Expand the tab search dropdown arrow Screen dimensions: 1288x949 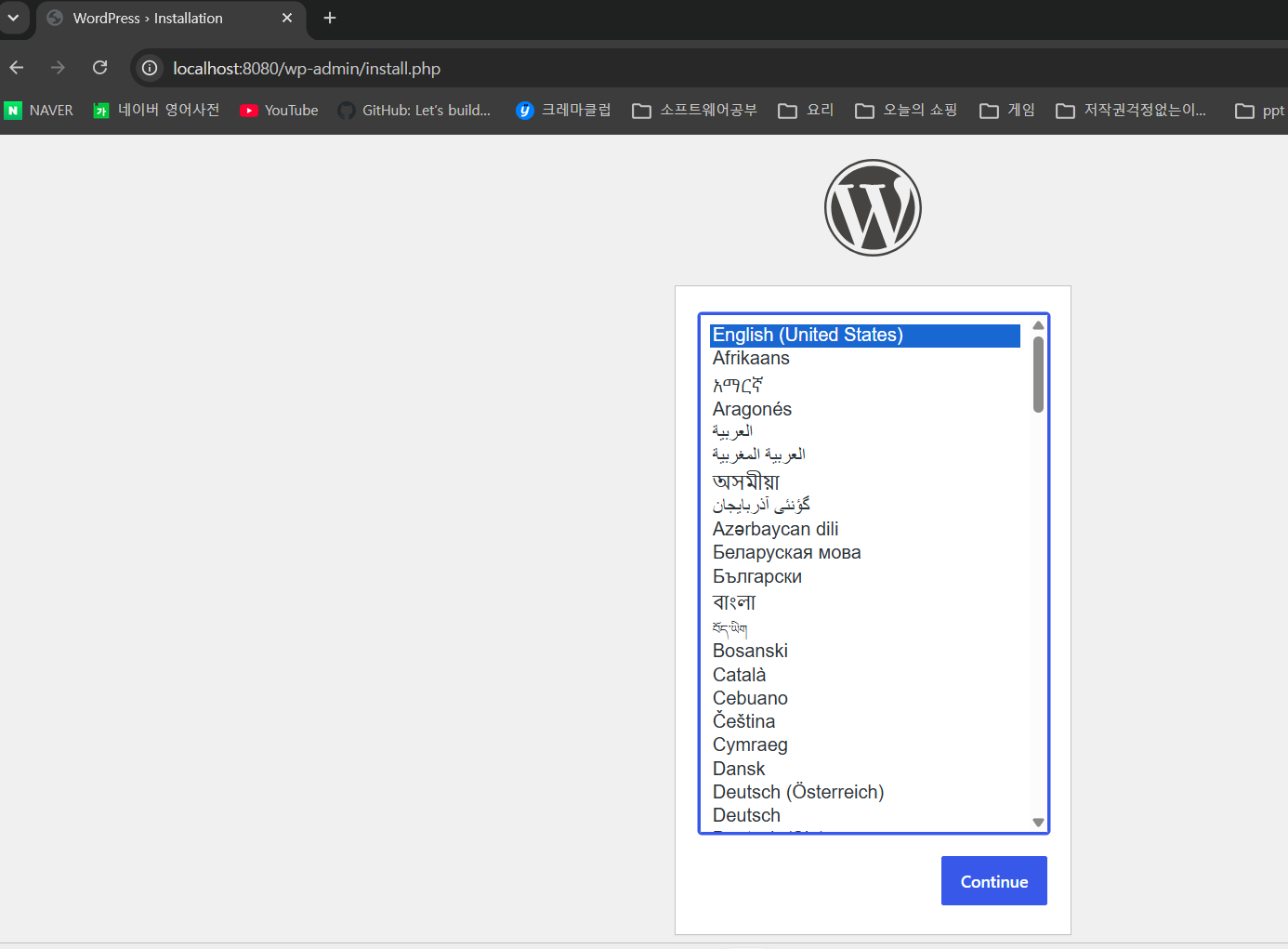click(x=13, y=18)
